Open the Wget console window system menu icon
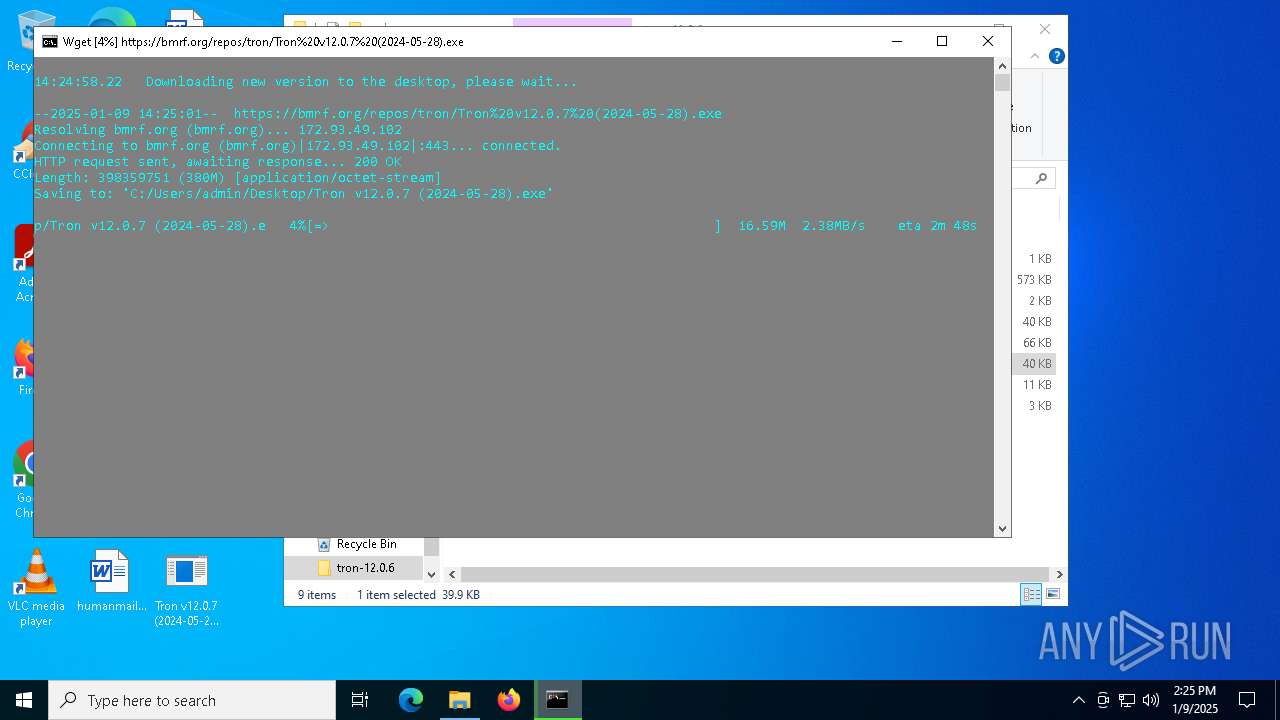Screen dimensions: 1280x720 coord(49,42)
